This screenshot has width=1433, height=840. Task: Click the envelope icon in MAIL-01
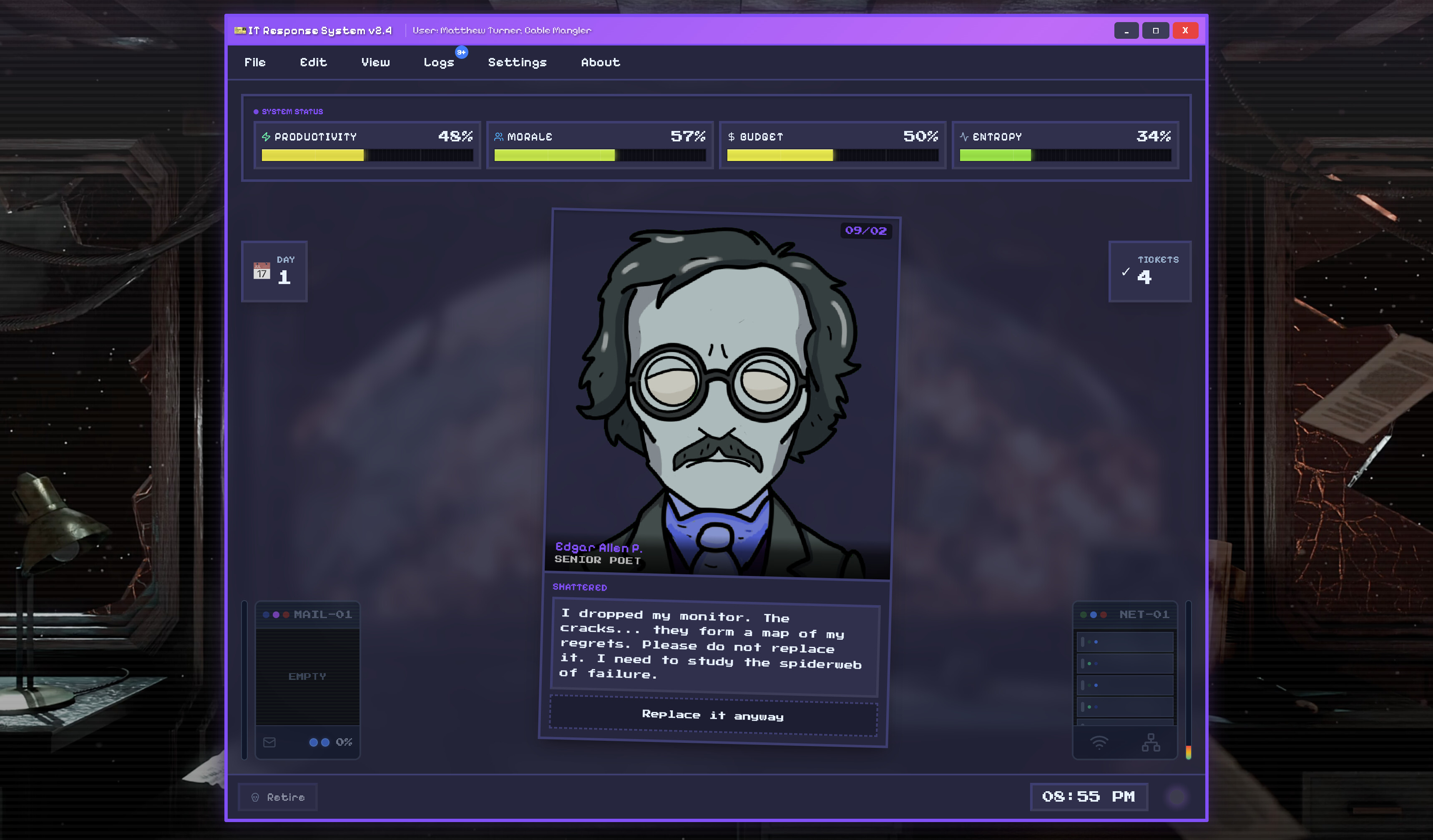point(269,742)
